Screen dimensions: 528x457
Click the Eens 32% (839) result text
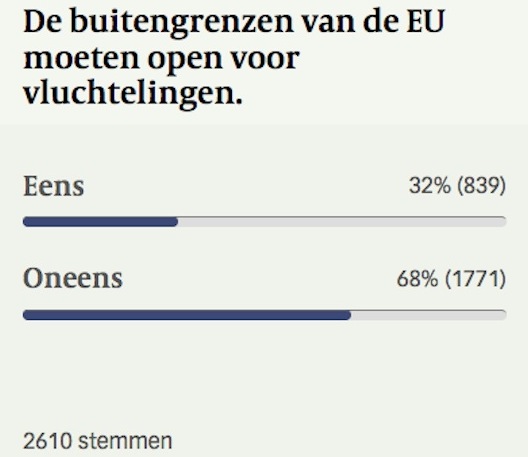click(457, 186)
